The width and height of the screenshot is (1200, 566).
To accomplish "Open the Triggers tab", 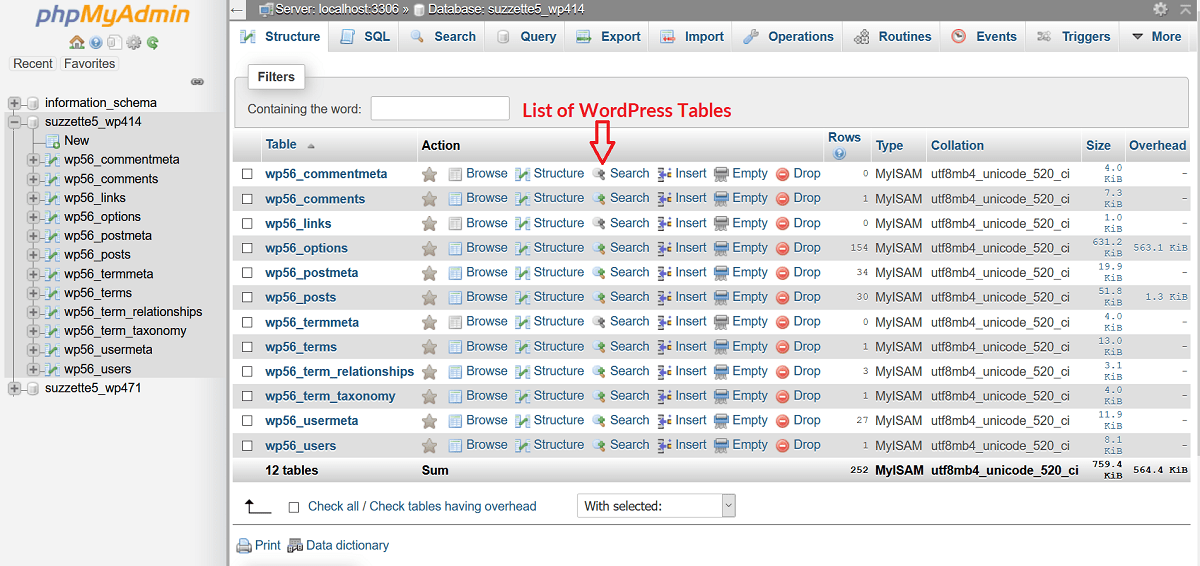I will point(1074,36).
